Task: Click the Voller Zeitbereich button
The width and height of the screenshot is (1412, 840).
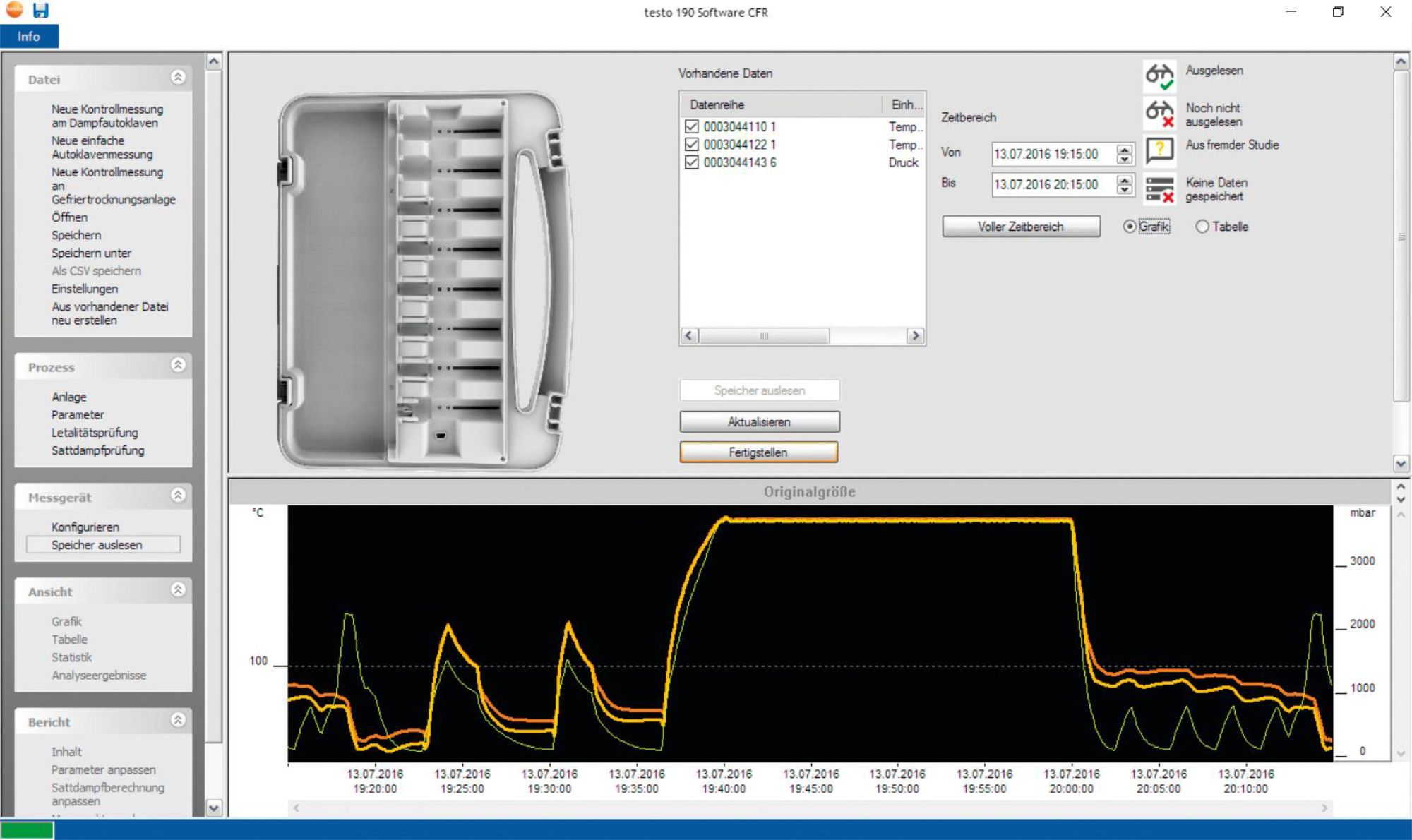Action: [1020, 227]
